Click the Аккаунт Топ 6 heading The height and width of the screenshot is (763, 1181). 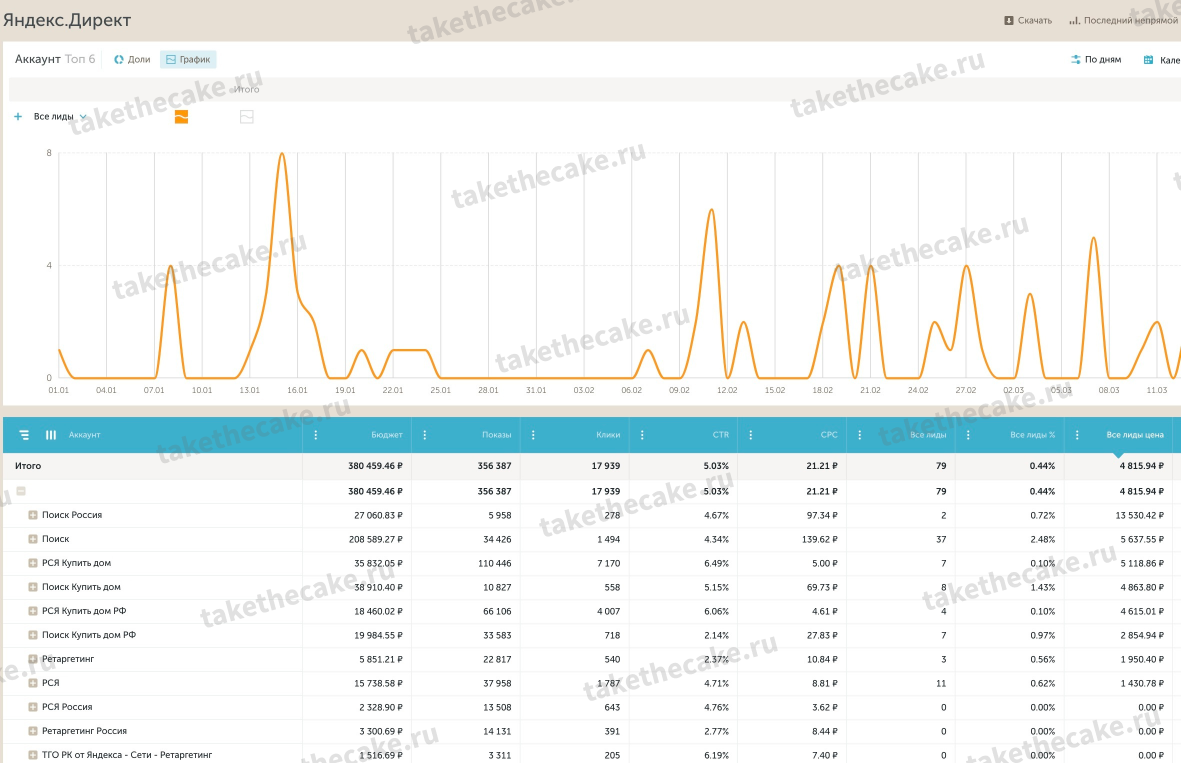pos(55,59)
